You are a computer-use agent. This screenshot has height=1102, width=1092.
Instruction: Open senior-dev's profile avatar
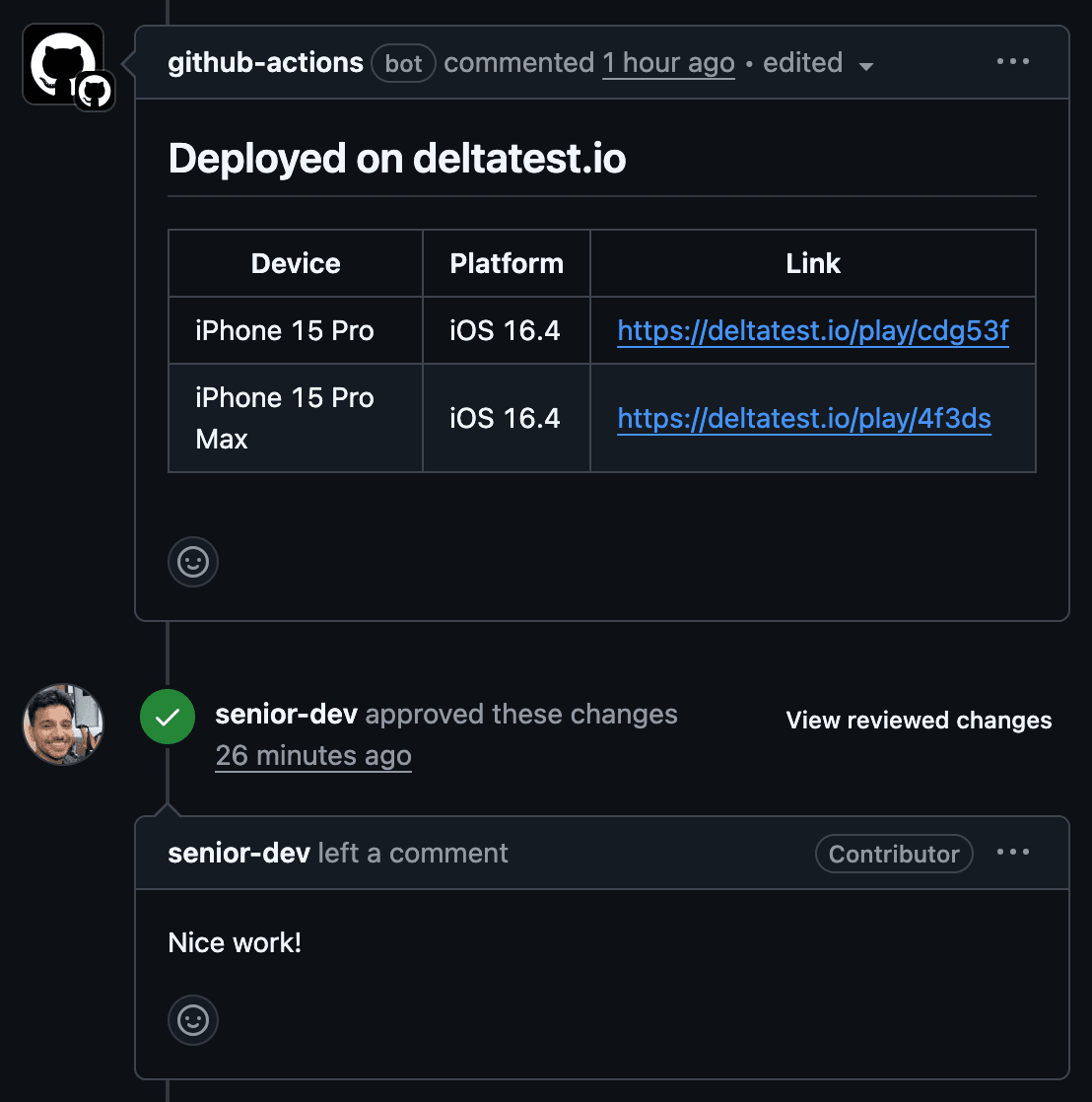click(63, 724)
